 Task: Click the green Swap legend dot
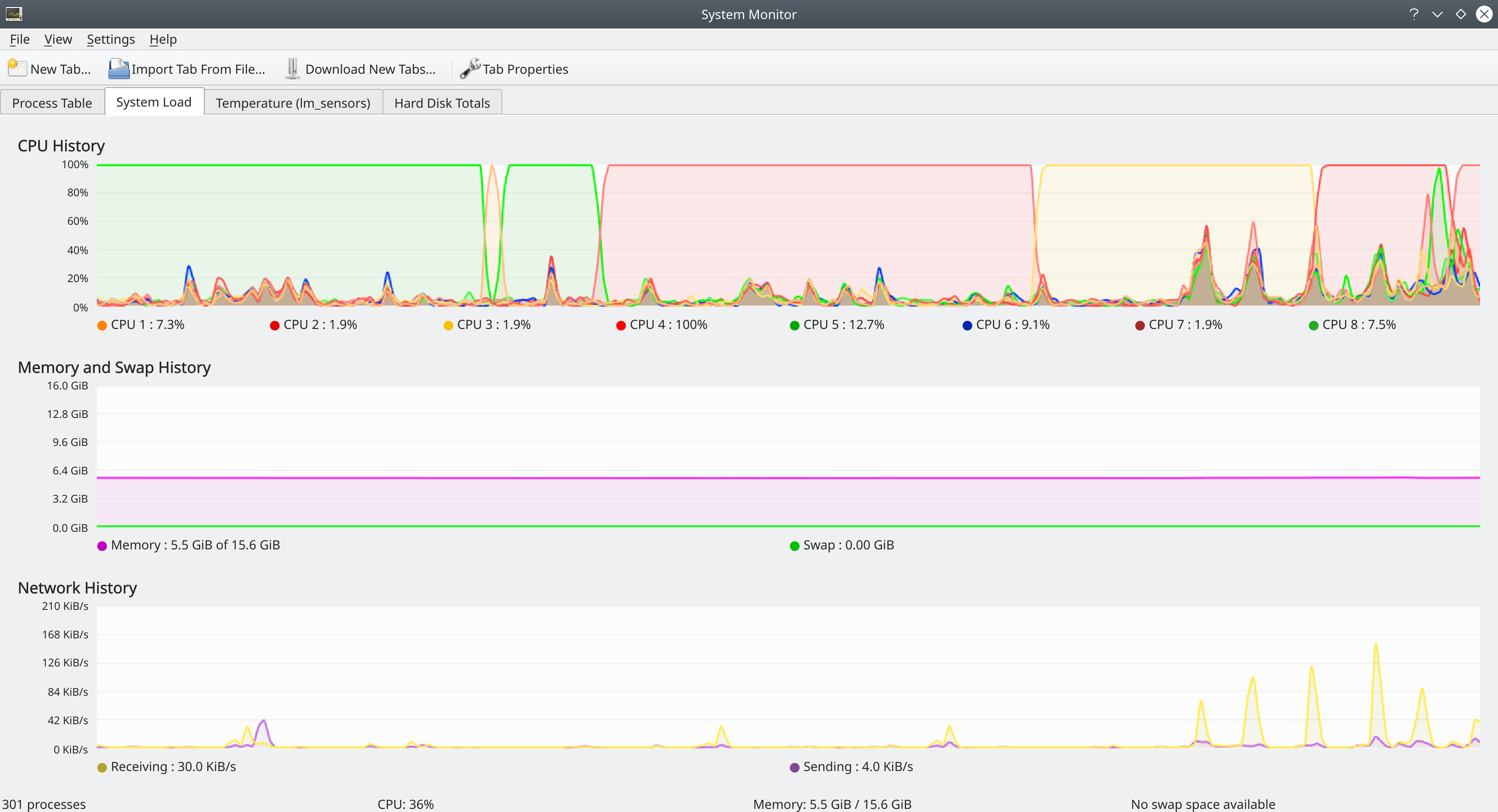pos(794,546)
